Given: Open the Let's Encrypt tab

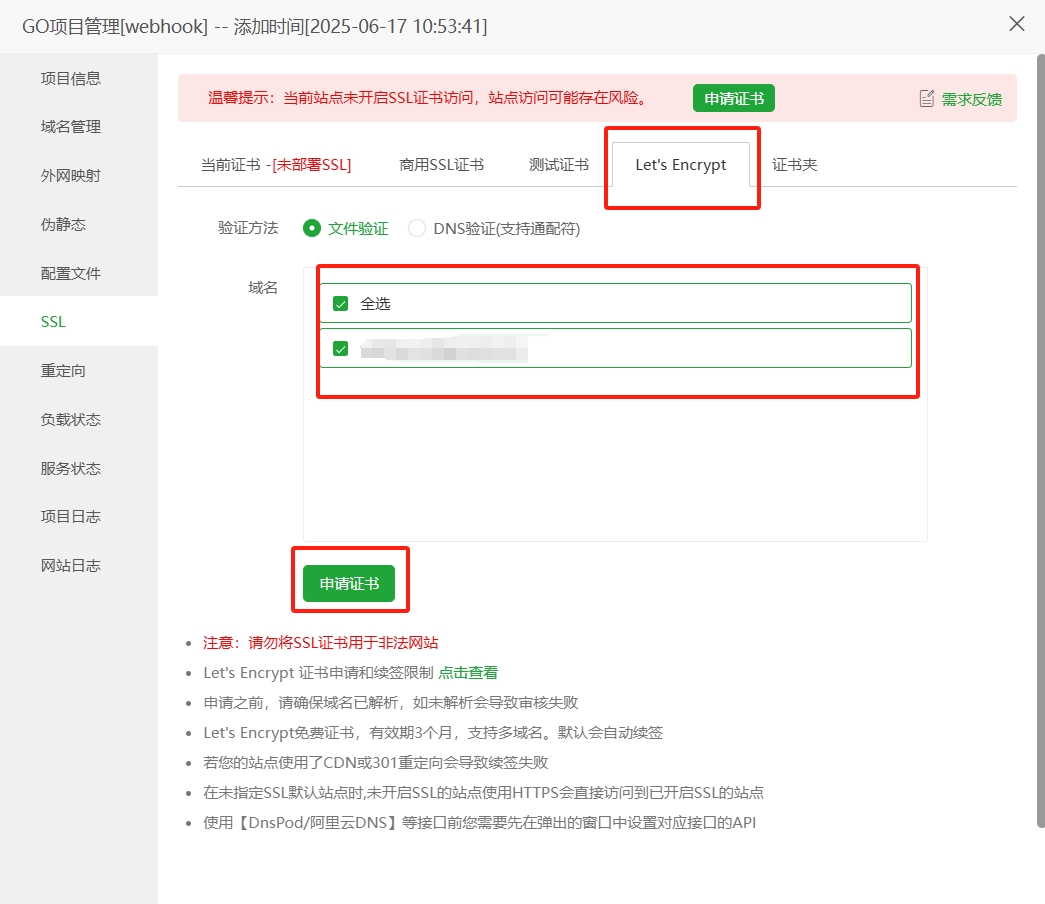Looking at the screenshot, I should tap(681, 165).
